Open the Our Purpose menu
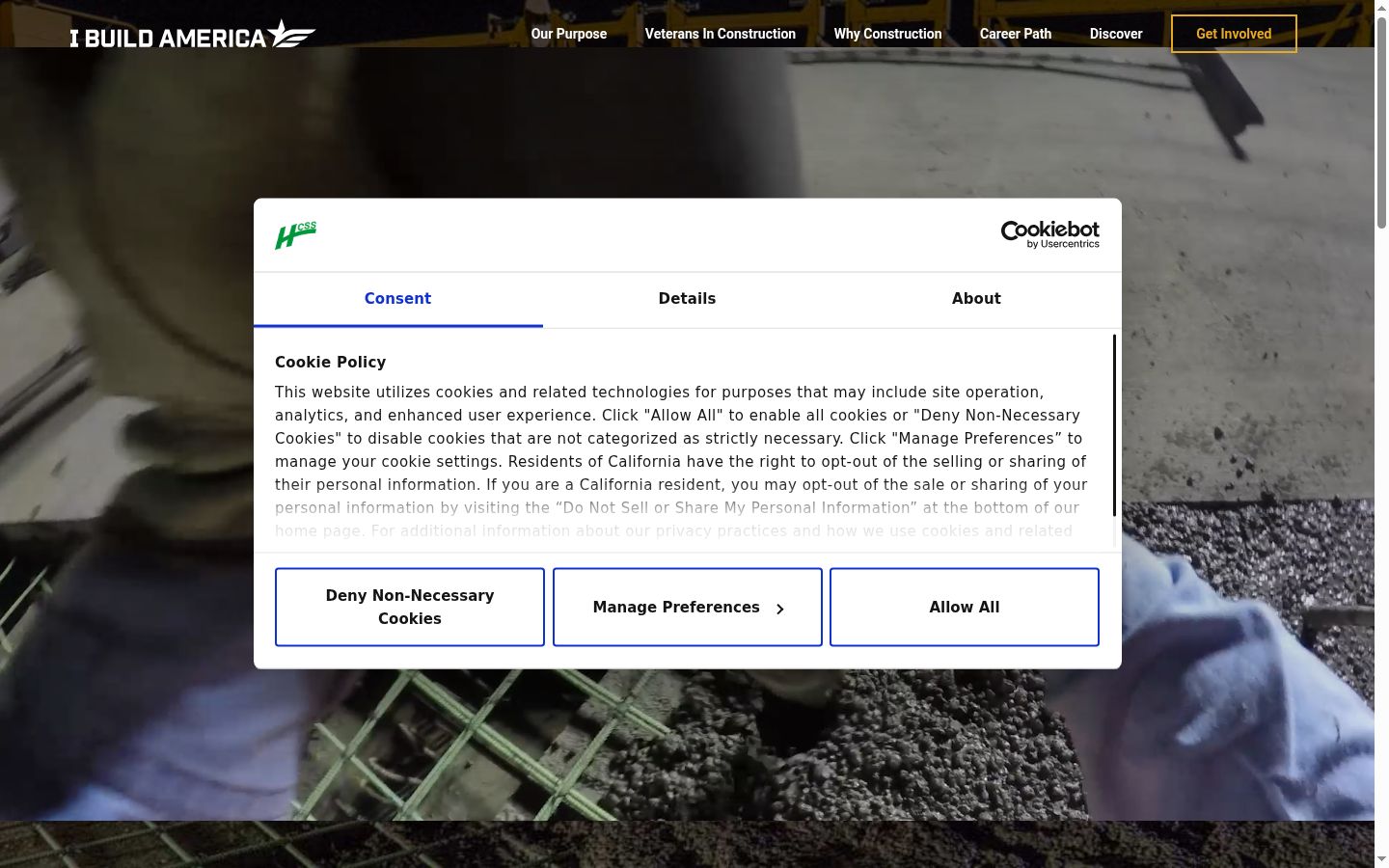The width and height of the screenshot is (1389, 868). point(569,34)
